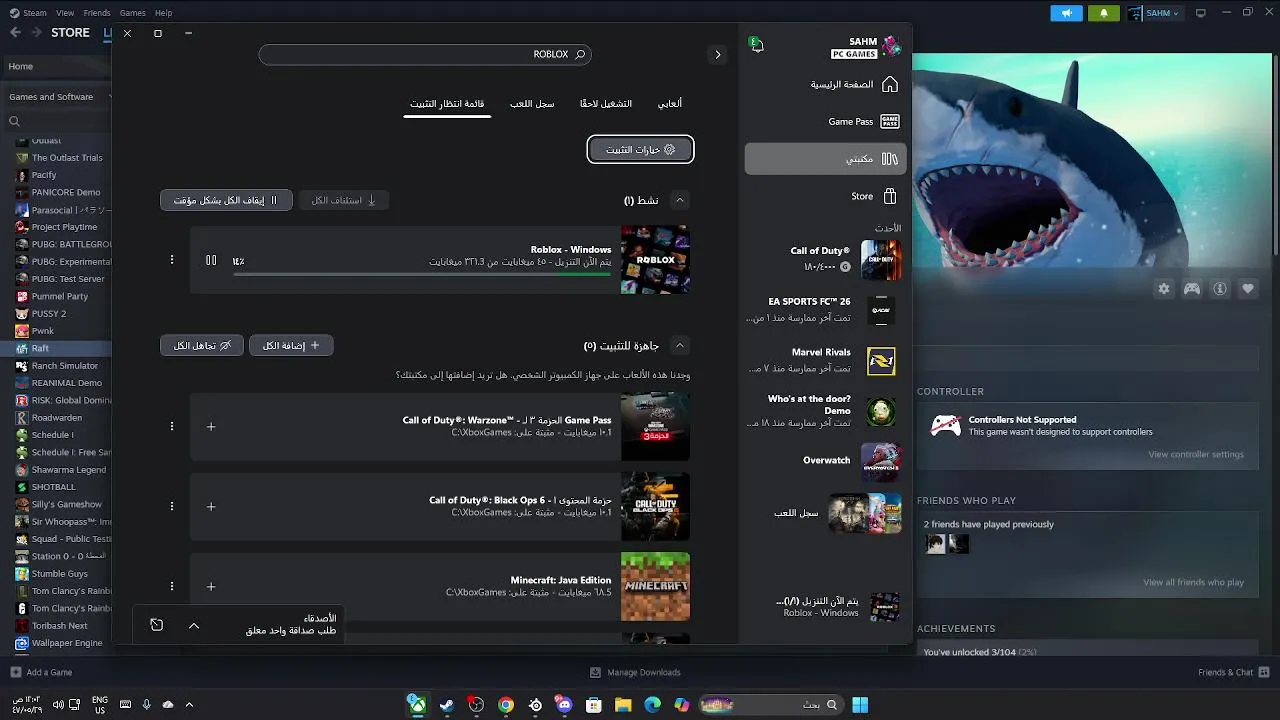Click ignore all (تجاهل الكل) button
The height and width of the screenshot is (720, 1280).
202,345
